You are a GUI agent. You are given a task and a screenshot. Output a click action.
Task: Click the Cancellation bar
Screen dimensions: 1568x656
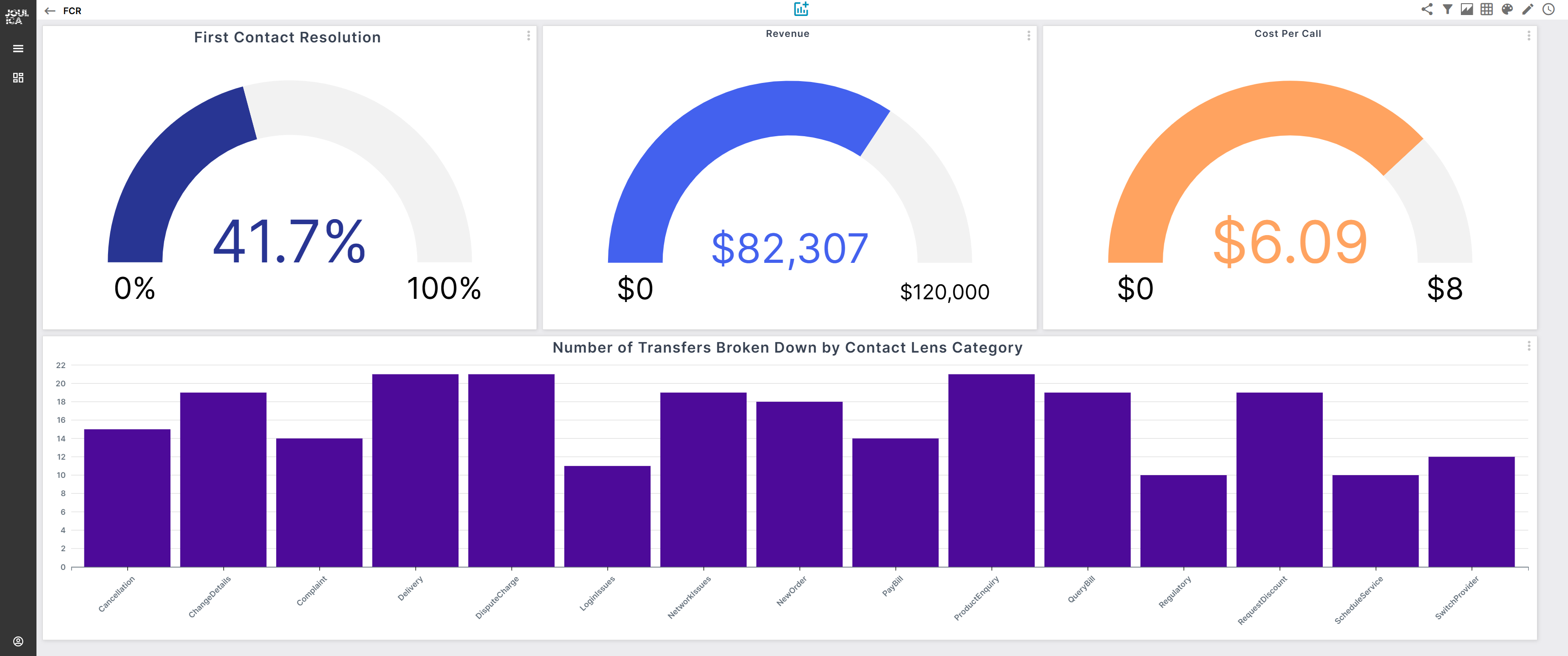click(x=127, y=498)
